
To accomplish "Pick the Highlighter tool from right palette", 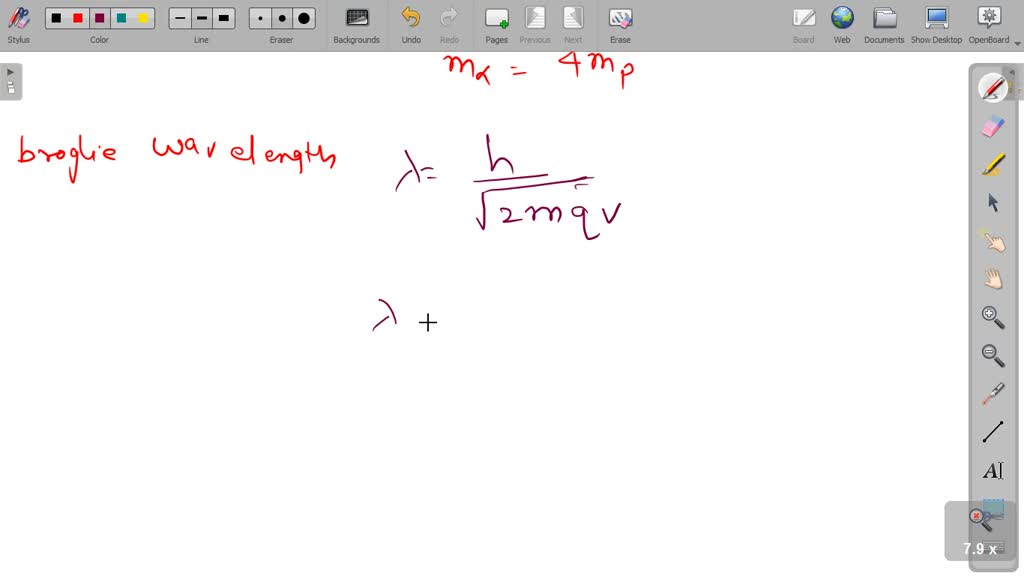I will pyautogui.click(x=992, y=165).
